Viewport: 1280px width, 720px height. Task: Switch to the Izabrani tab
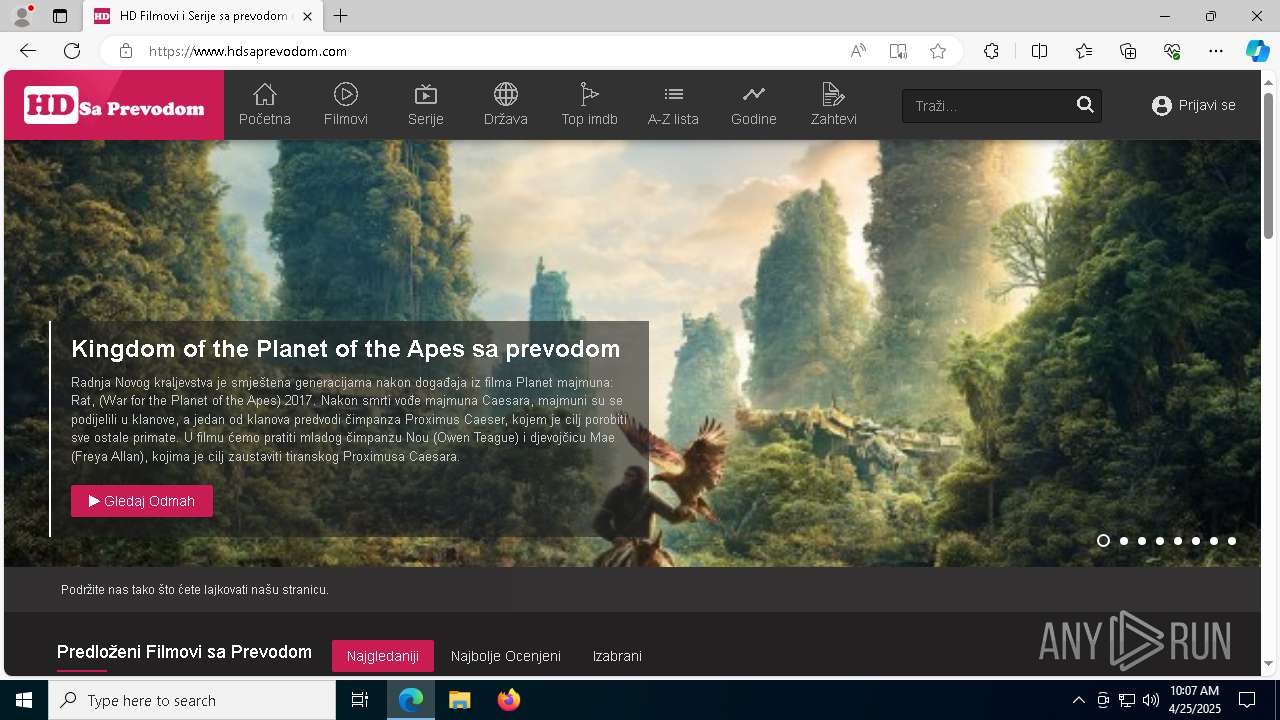617,656
